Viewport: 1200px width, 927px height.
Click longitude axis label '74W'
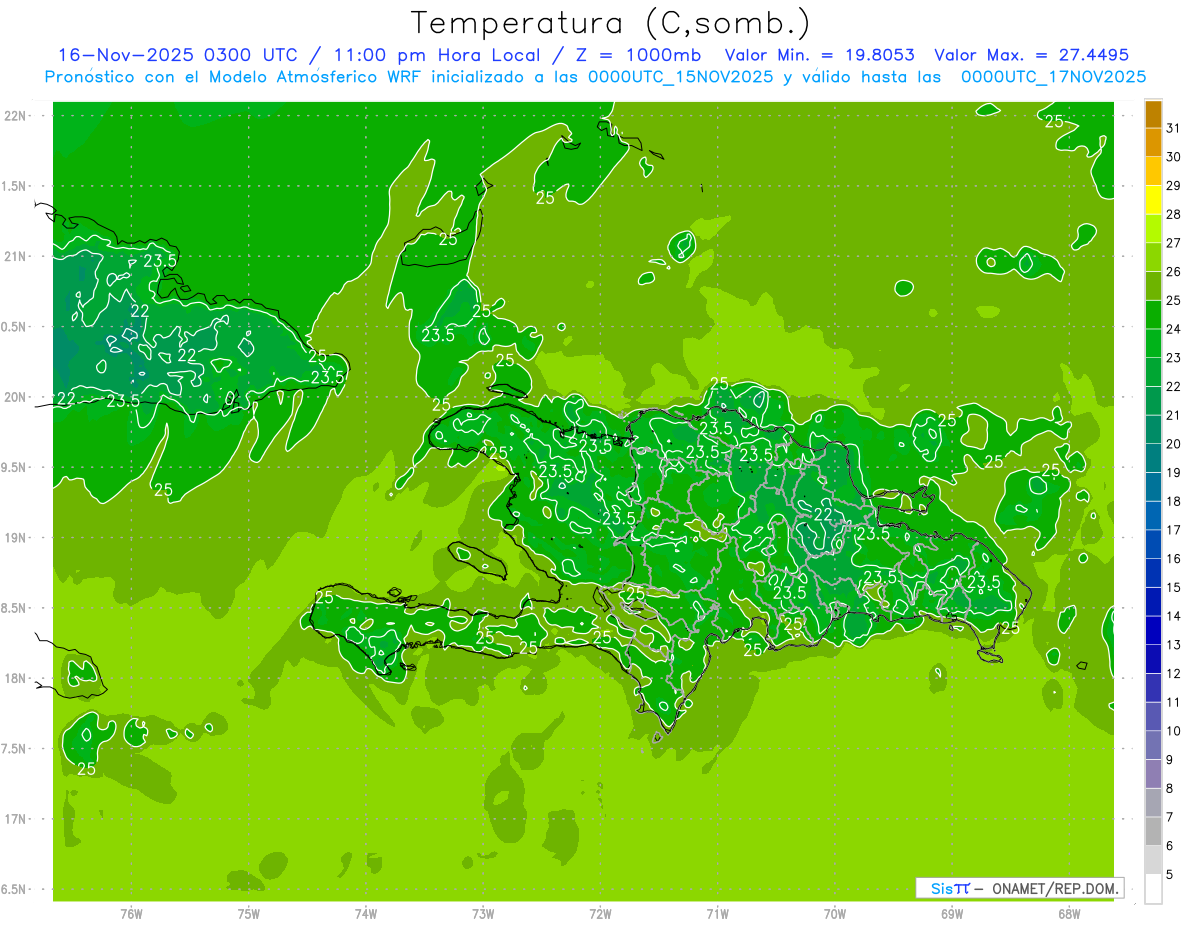click(365, 913)
